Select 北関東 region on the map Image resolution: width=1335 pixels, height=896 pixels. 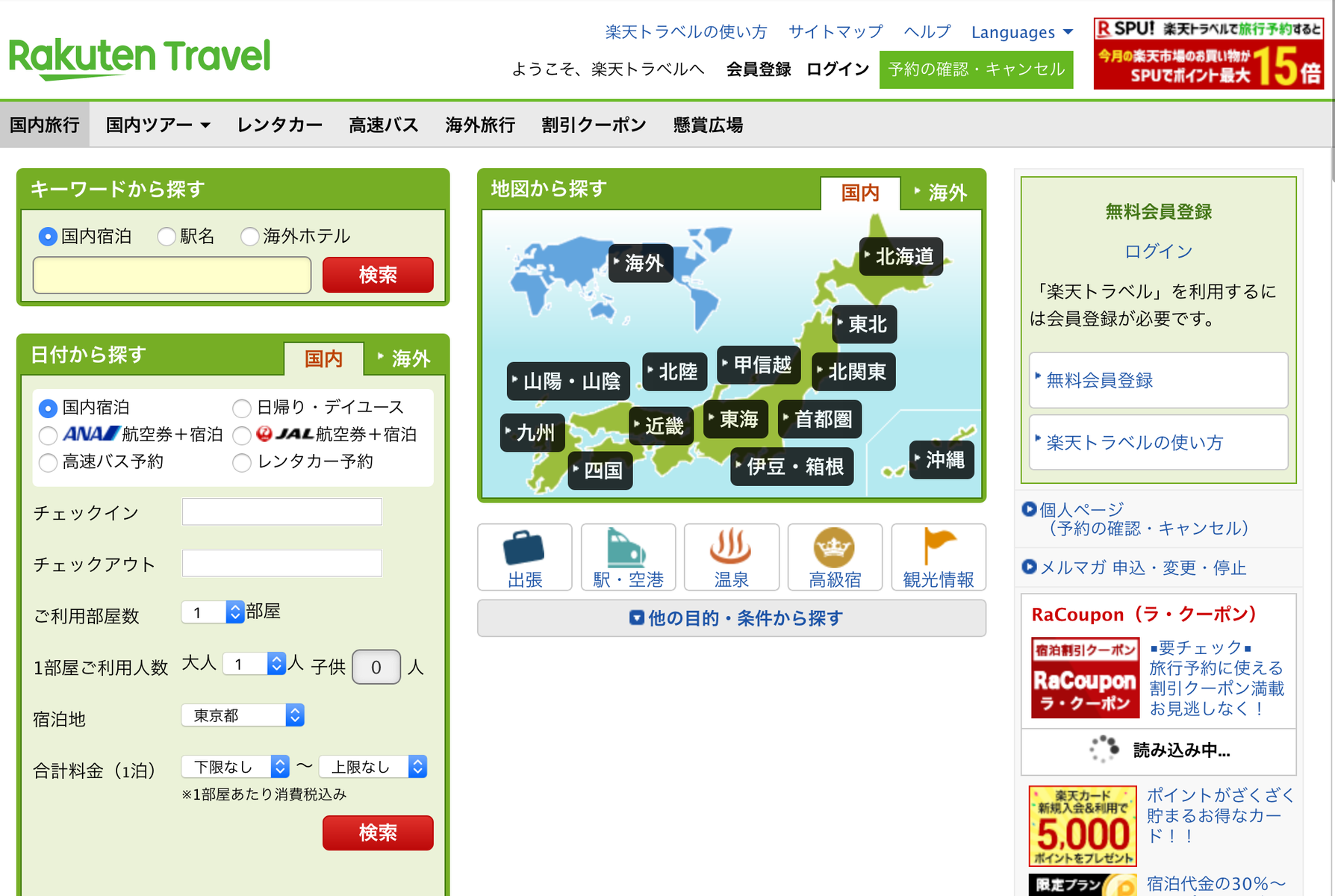[853, 372]
